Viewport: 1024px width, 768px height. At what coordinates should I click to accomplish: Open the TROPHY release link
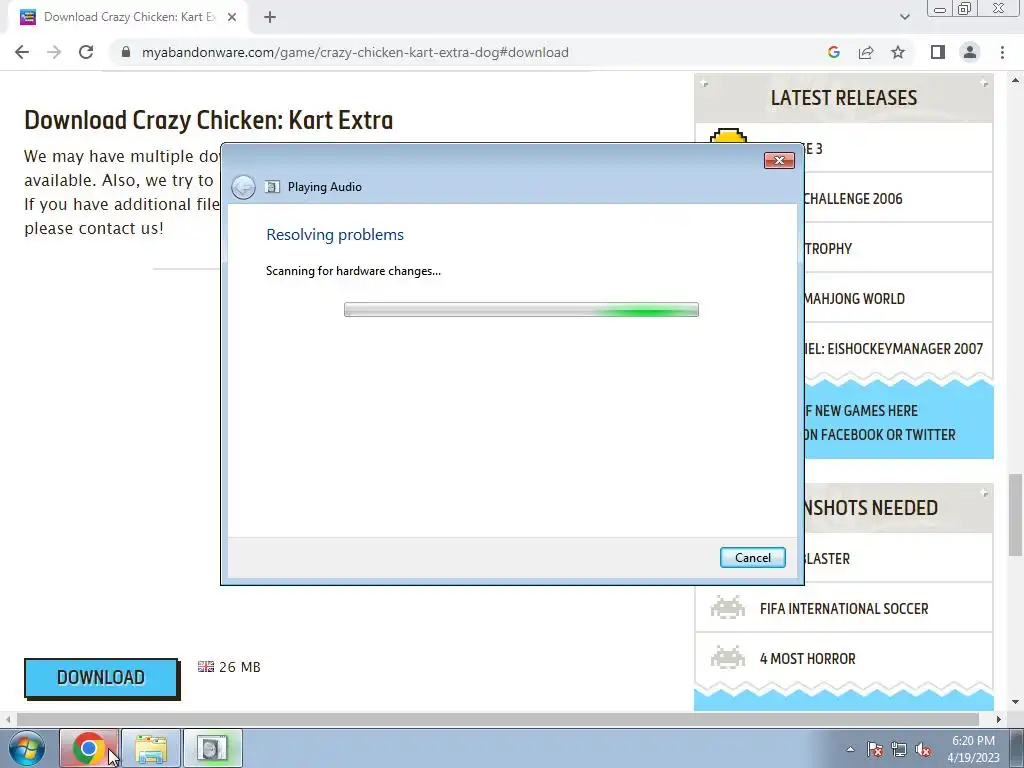pos(828,249)
